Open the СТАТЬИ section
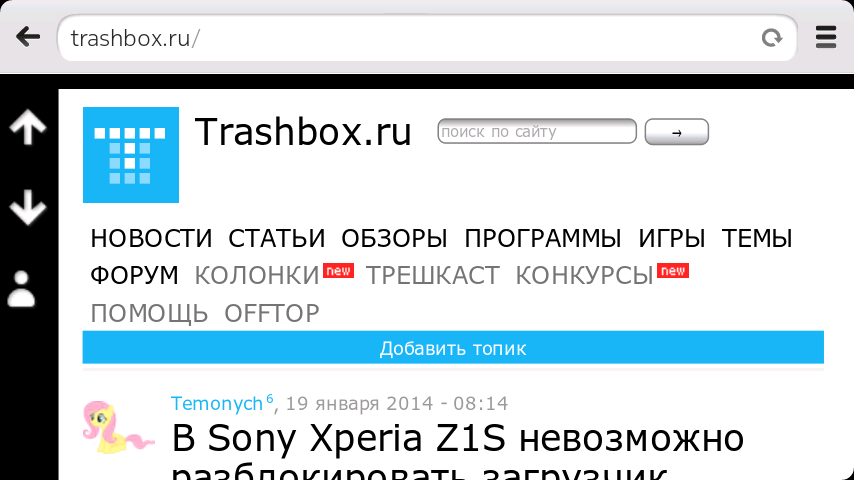854x480 pixels. click(x=277, y=239)
